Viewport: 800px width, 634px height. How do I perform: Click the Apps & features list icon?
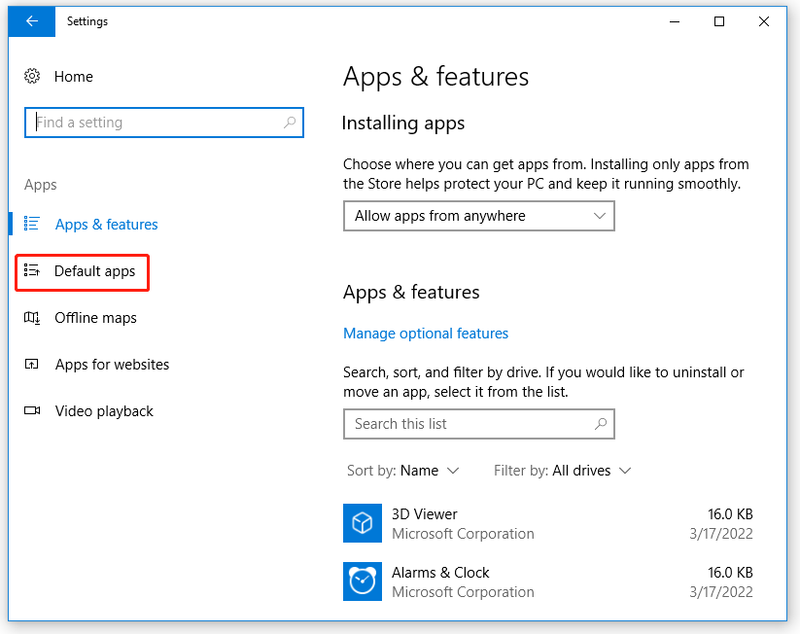click(32, 224)
